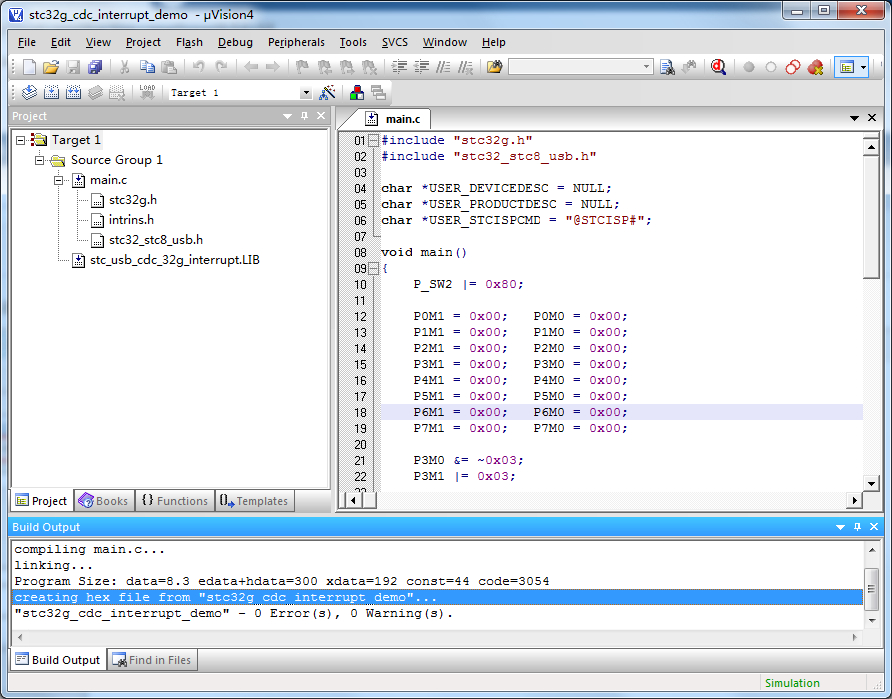The width and height of the screenshot is (892, 699).
Task: Open Target Options with the magic wand icon
Action: [x=328, y=92]
